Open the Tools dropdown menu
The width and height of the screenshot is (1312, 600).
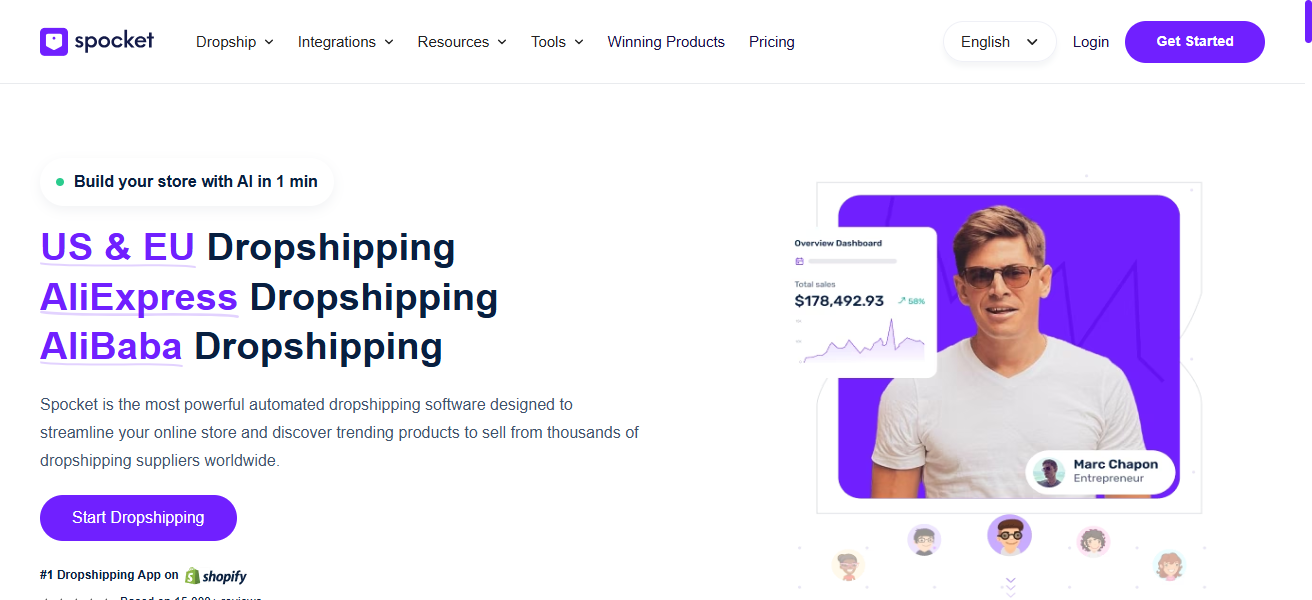557,42
